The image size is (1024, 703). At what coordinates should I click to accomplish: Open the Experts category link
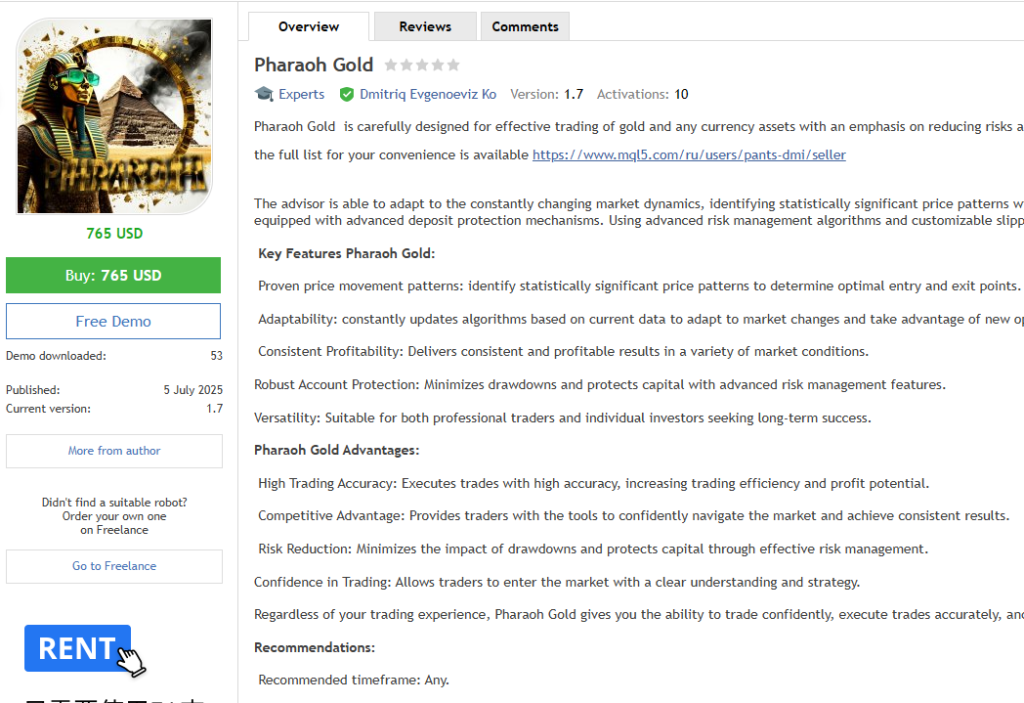(x=301, y=94)
